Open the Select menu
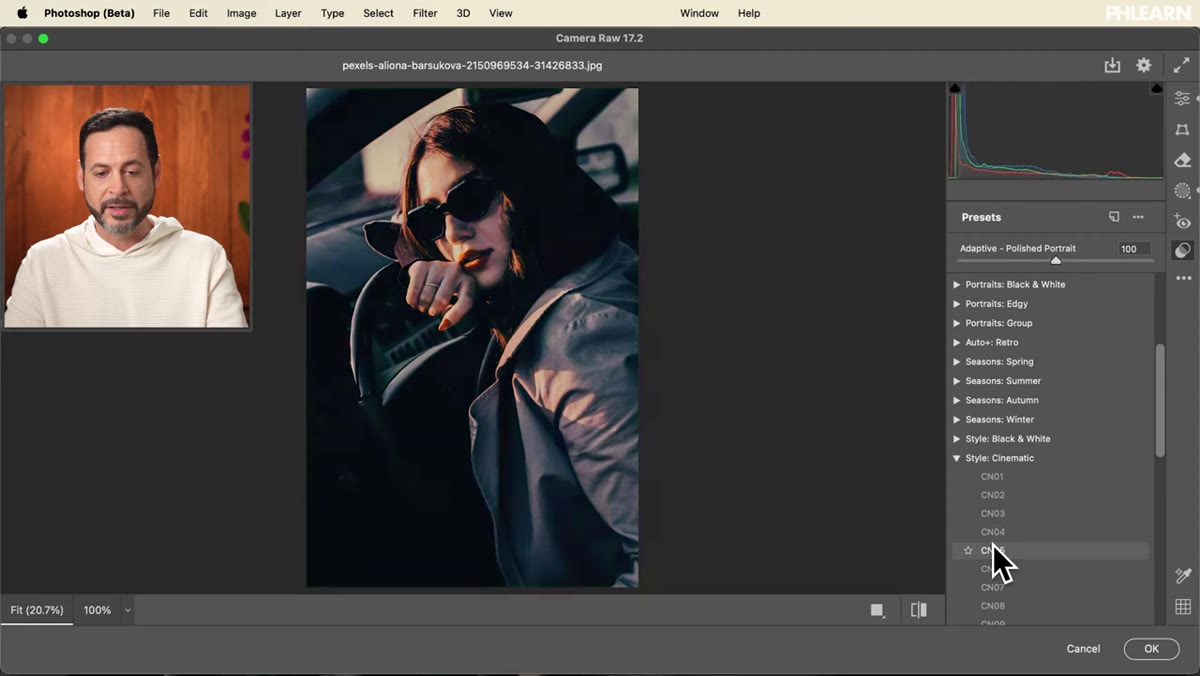The image size is (1200, 676). tap(378, 13)
